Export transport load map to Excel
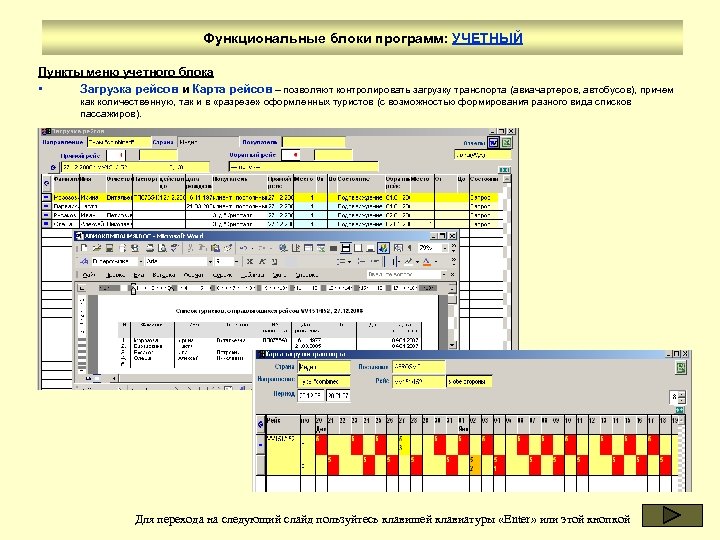 (681, 367)
